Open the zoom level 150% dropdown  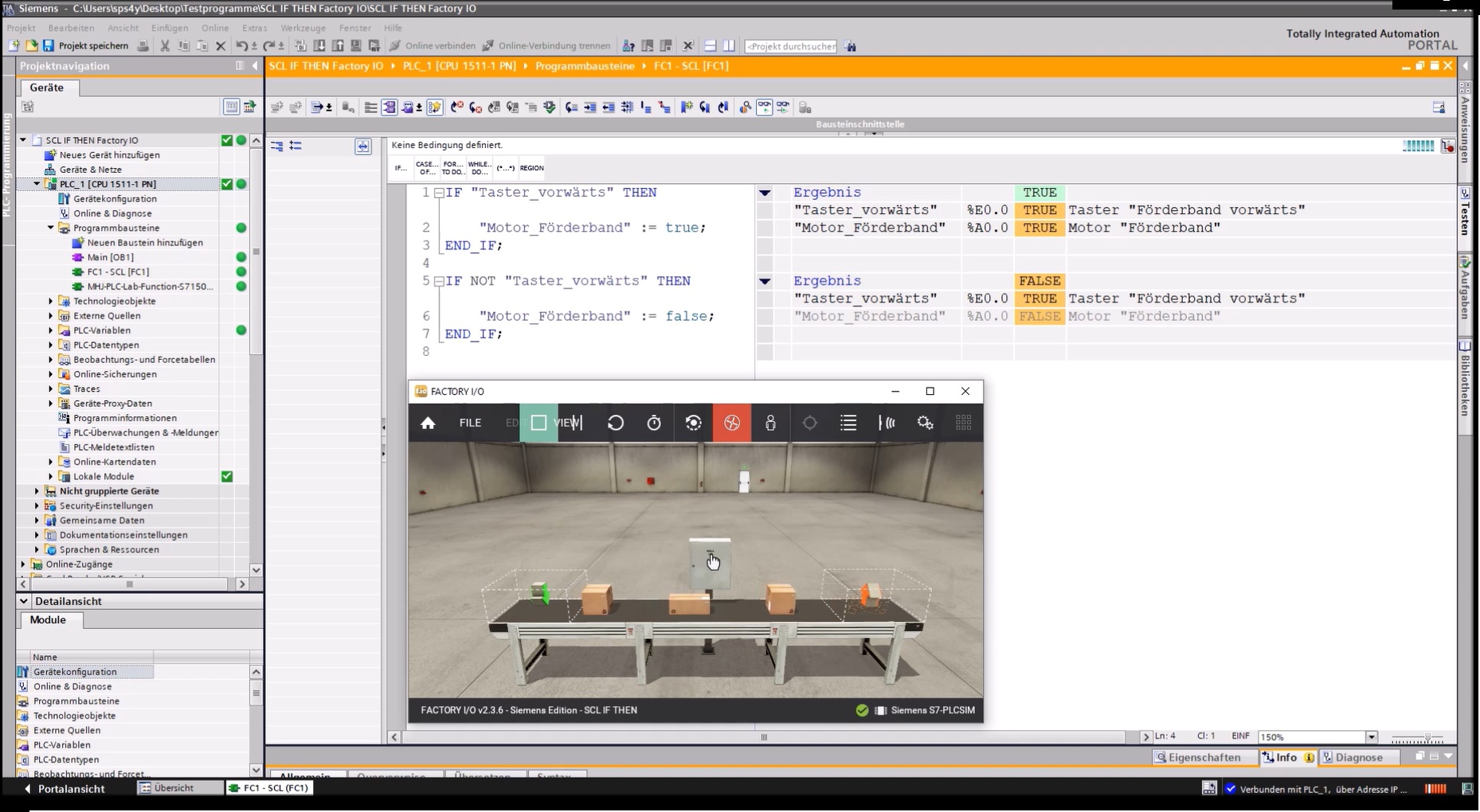(1372, 737)
